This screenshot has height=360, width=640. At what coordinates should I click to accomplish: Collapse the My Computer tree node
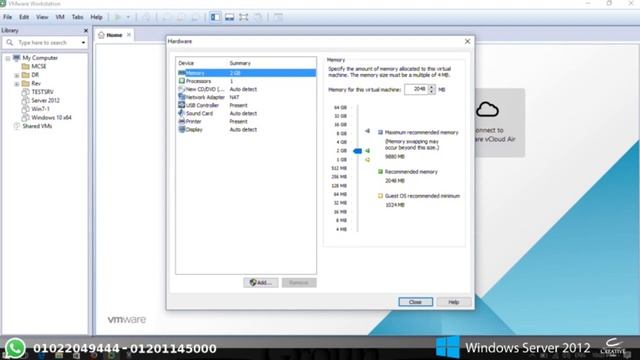(8, 58)
